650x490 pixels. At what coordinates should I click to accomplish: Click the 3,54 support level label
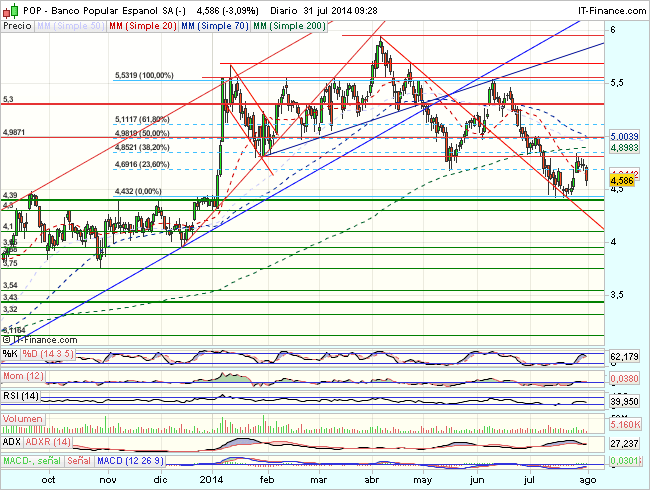10,285
